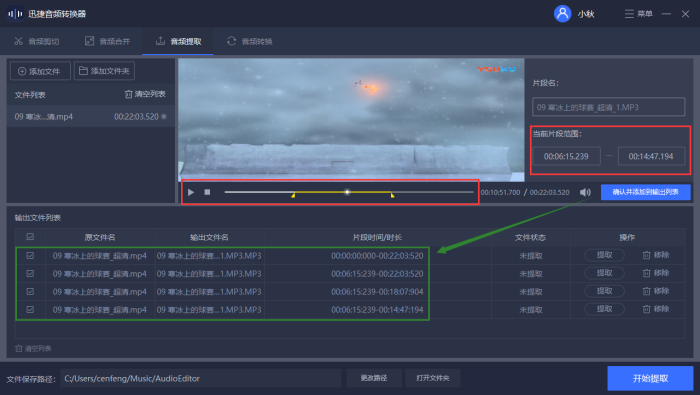700x395 pixels.
Task: Toggle checkbox for row 00:06:15:239-00:22:03:520
Action: point(30,274)
